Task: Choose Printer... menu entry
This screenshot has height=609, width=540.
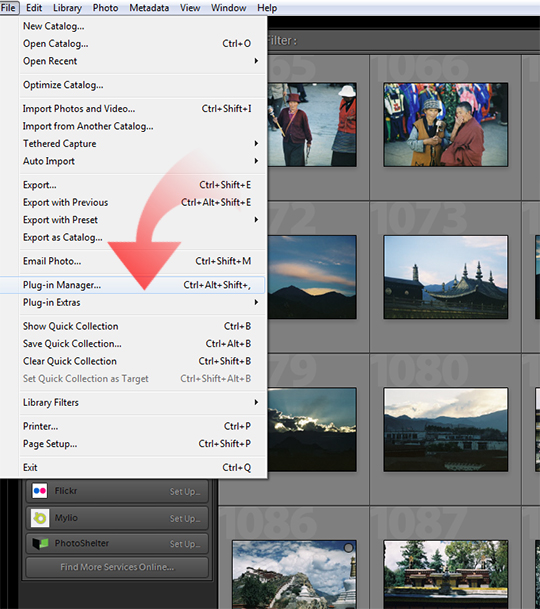Action: [133, 426]
